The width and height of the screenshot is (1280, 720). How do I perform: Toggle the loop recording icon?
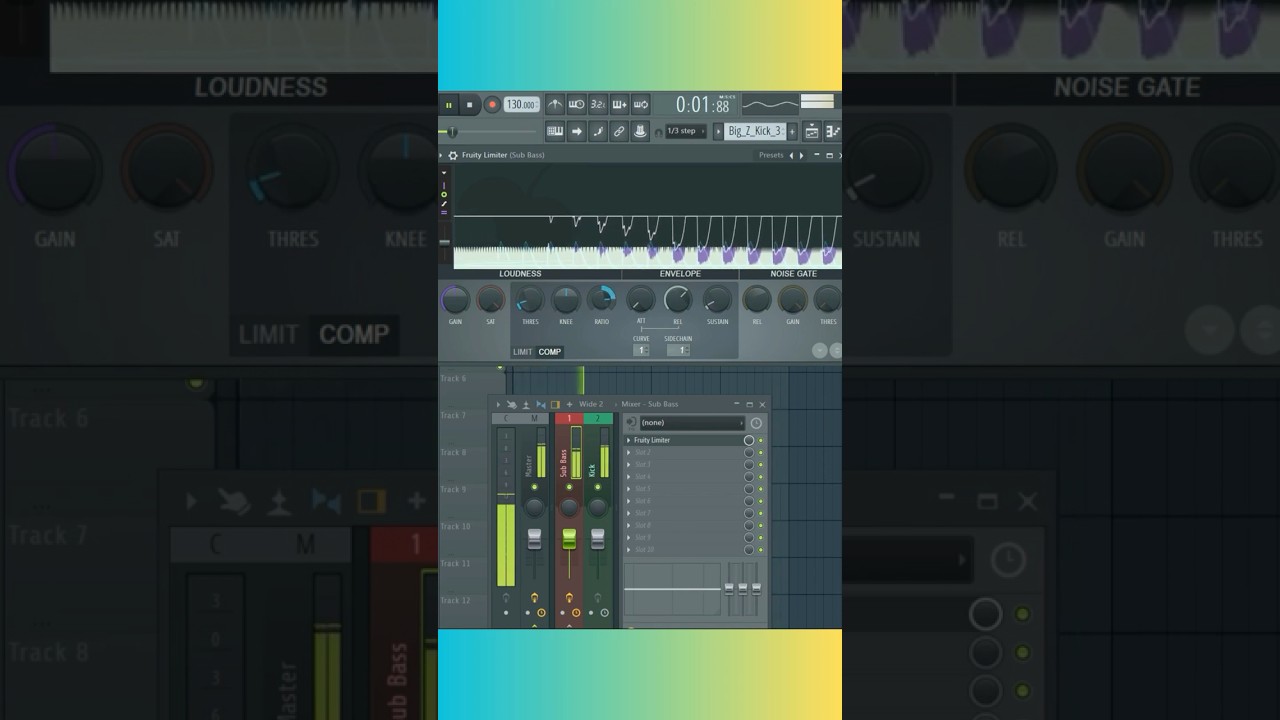point(641,104)
